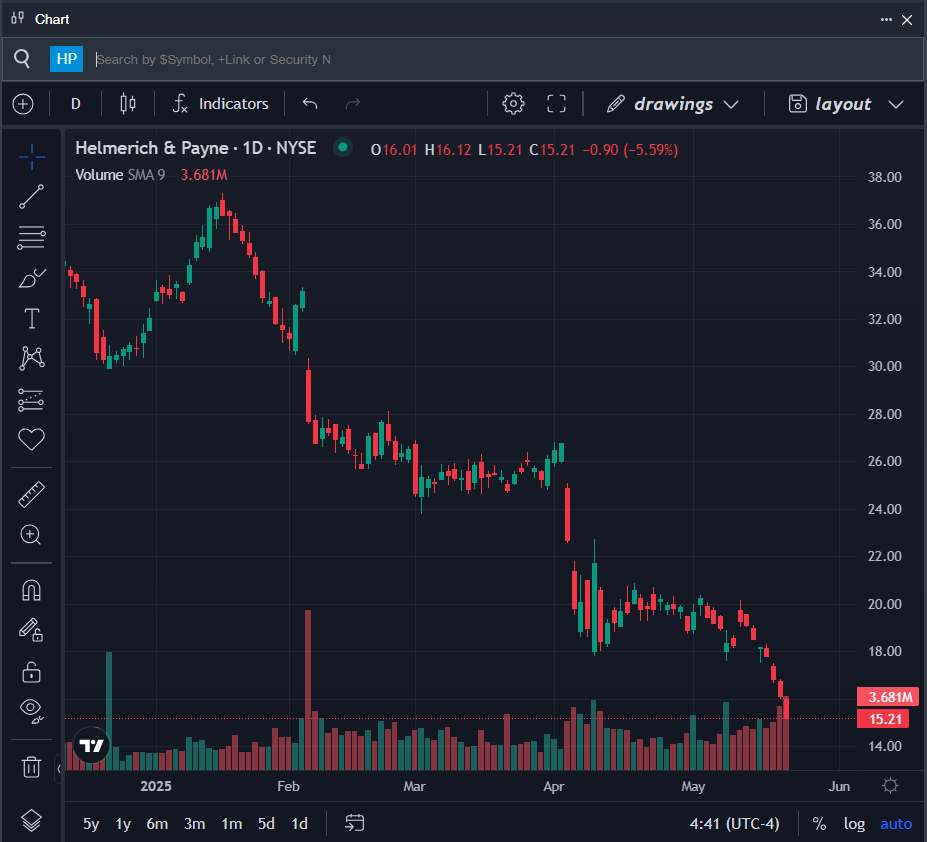The width and height of the screenshot is (927, 842).
Task: Click the chart panel header icon
Action: pos(18,18)
